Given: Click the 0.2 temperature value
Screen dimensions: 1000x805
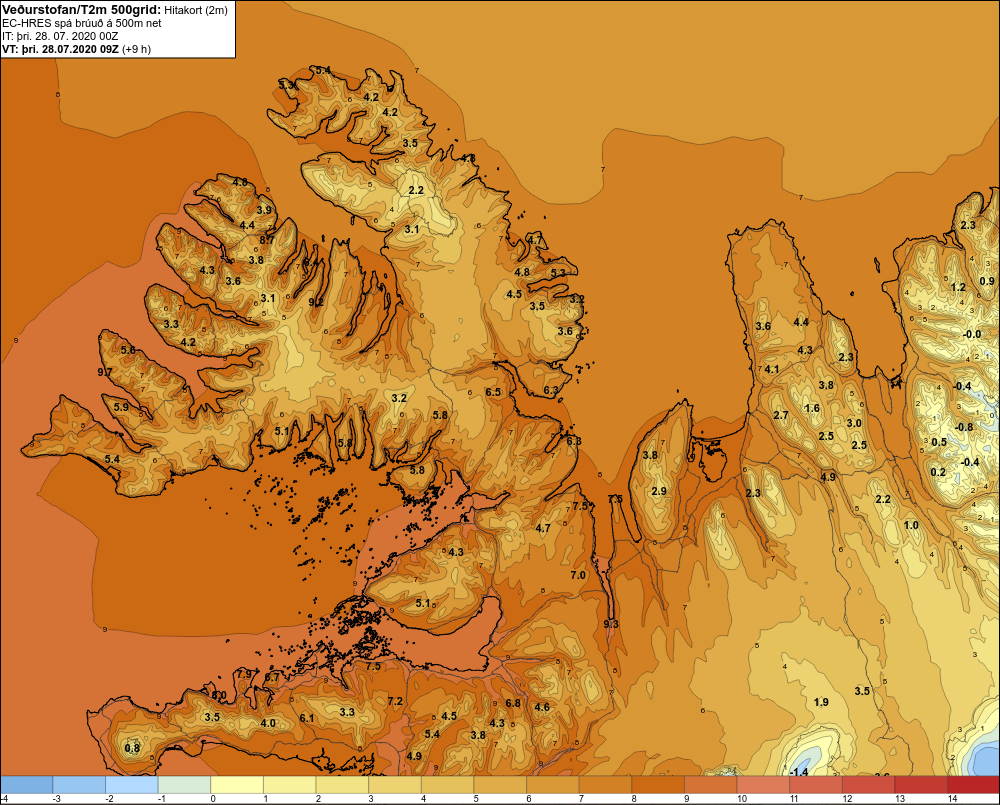Looking at the screenshot, I should point(938,472).
